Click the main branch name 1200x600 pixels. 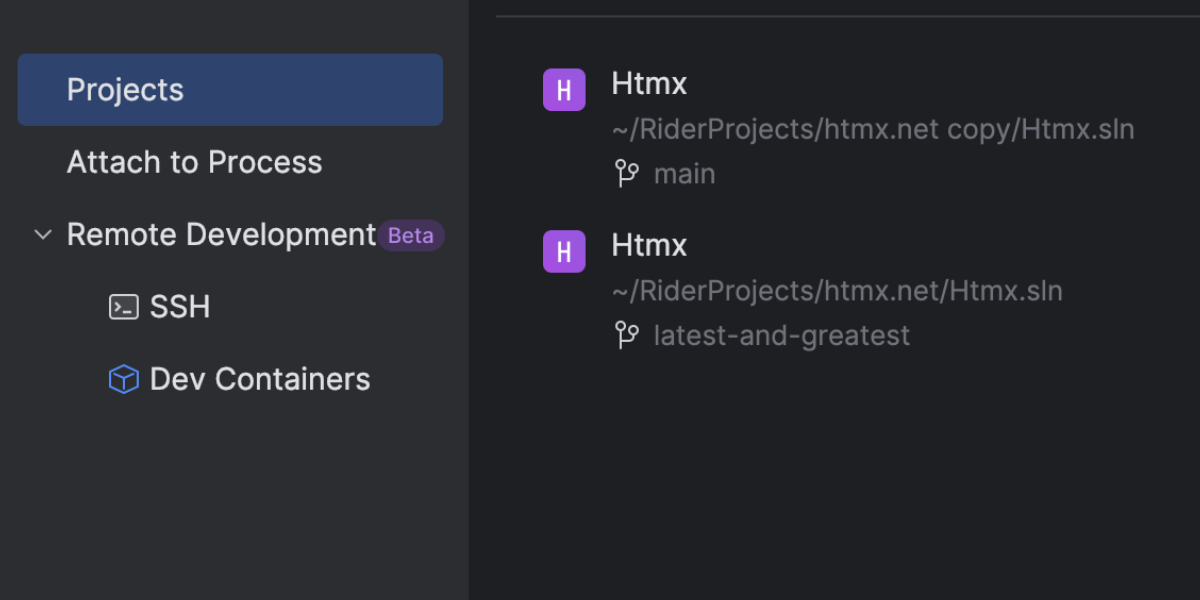click(x=684, y=174)
